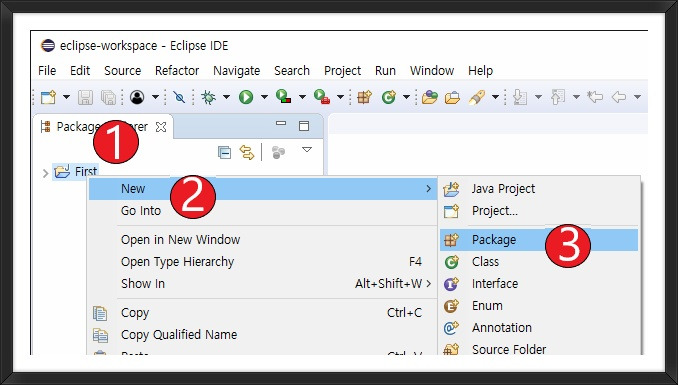
Task: Open the Navigate menu
Action: coord(237,71)
